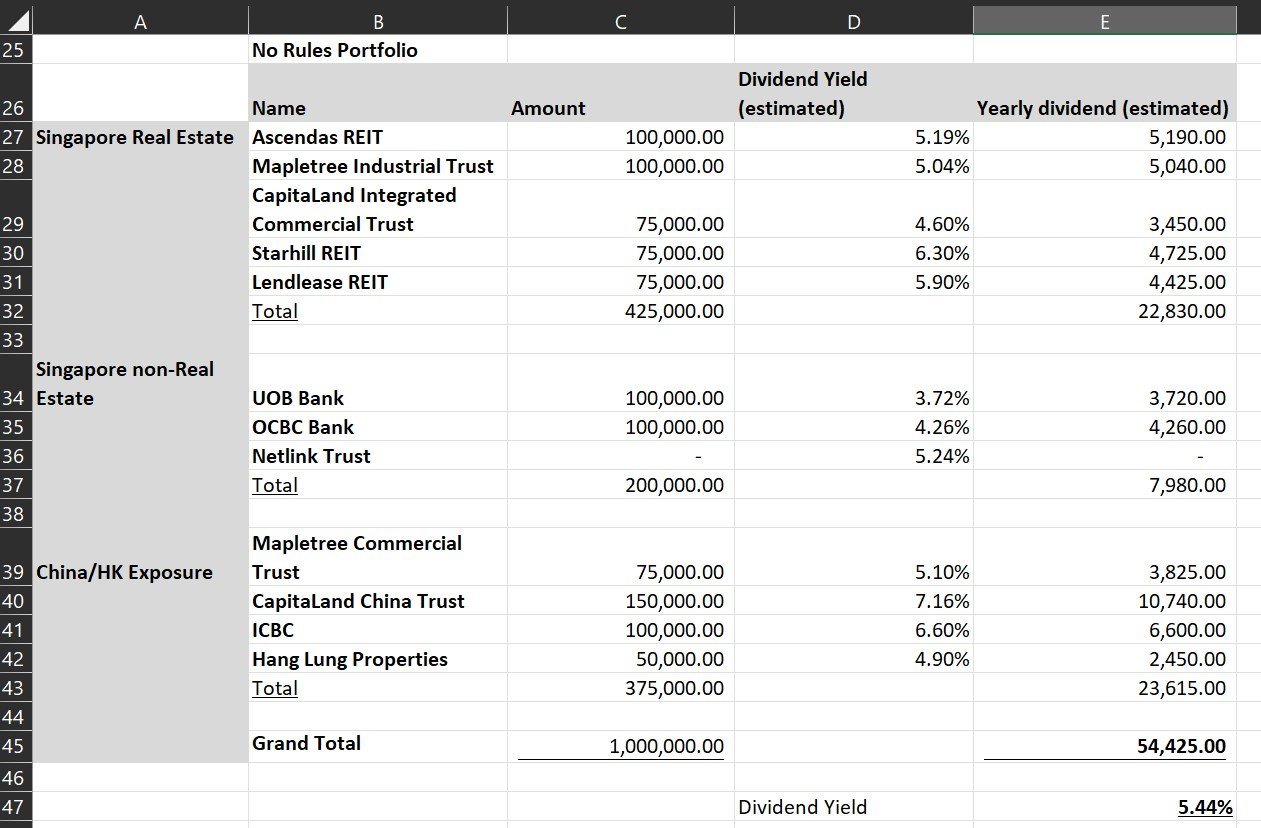The image size is (1261, 828).
Task: Select row 46 via its row header
Action: pyautogui.click(x=16, y=778)
